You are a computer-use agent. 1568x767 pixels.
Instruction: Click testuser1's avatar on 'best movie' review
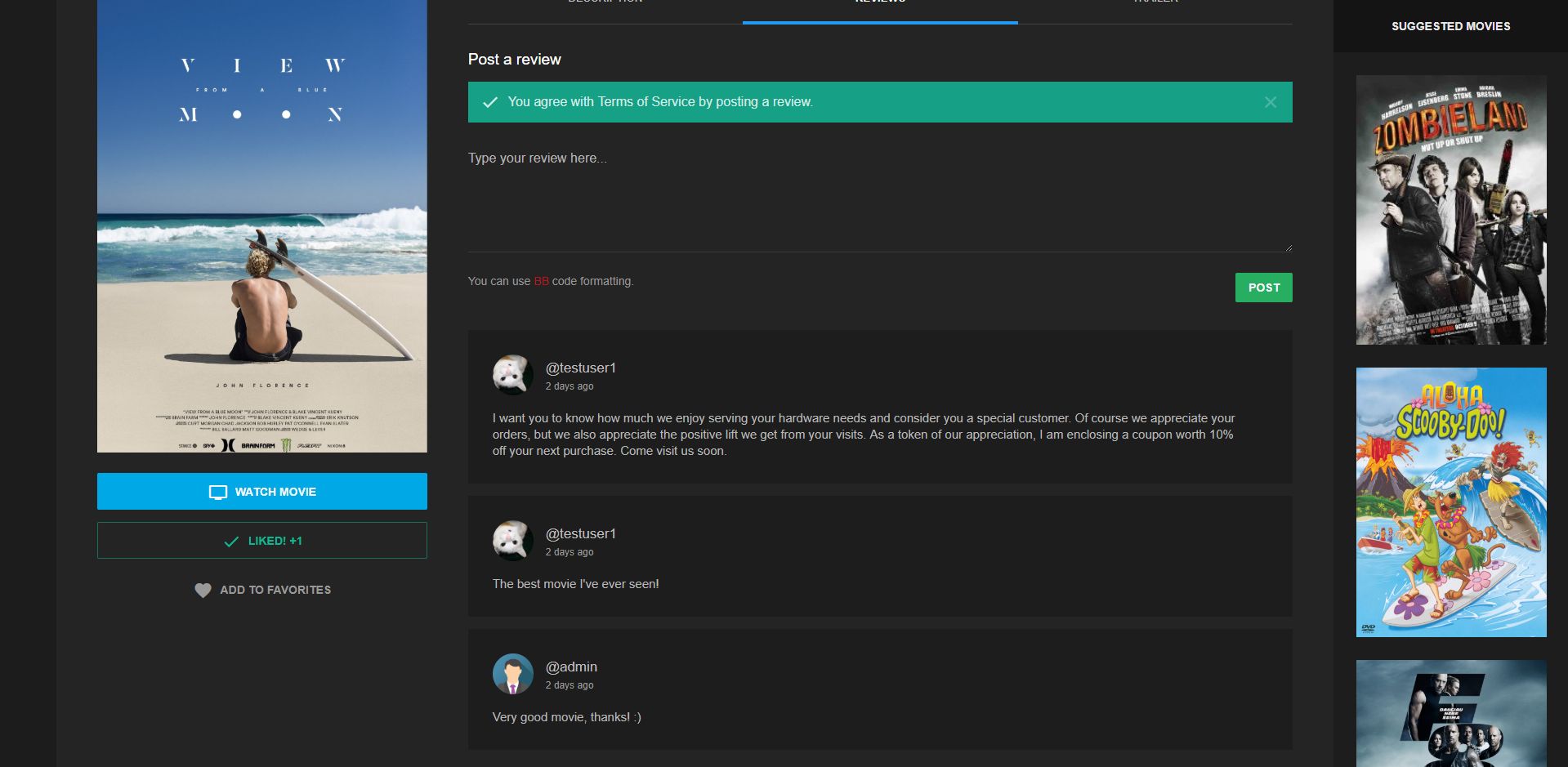[512, 541]
